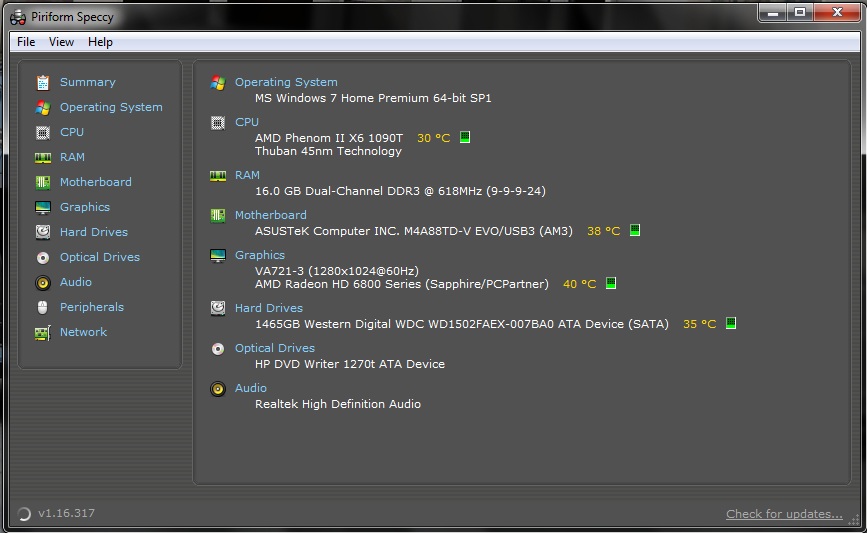
Task: Open the Operating System heading link
Action: click(x=286, y=82)
